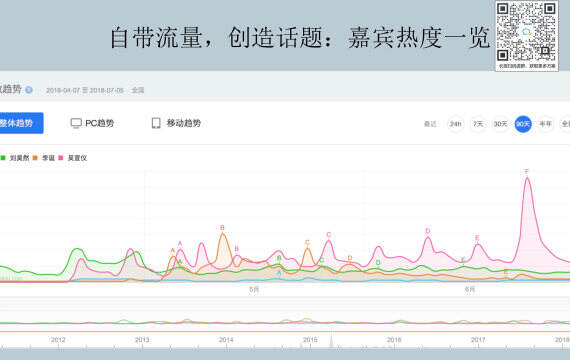The height and width of the screenshot is (360, 570).
Task: Switch to the 移动趋势 tab
Action: [176, 123]
